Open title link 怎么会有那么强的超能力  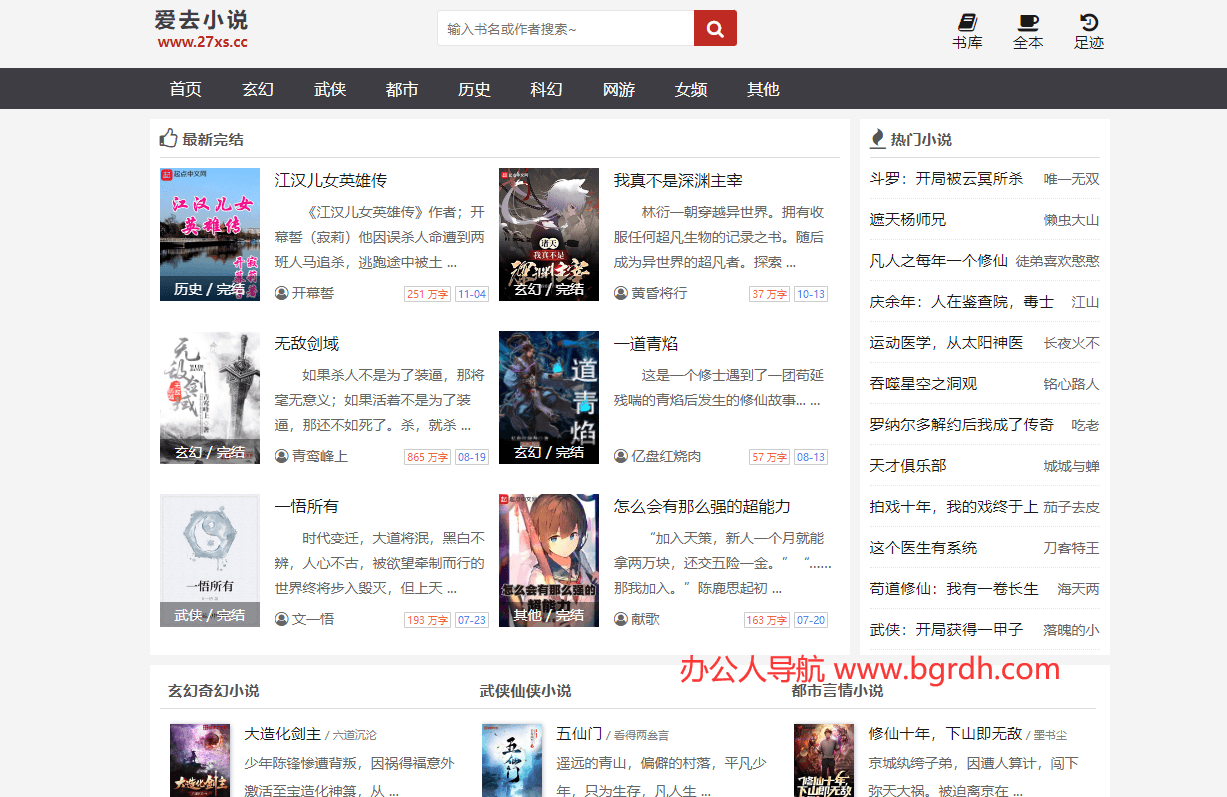pyautogui.click(x=702, y=507)
